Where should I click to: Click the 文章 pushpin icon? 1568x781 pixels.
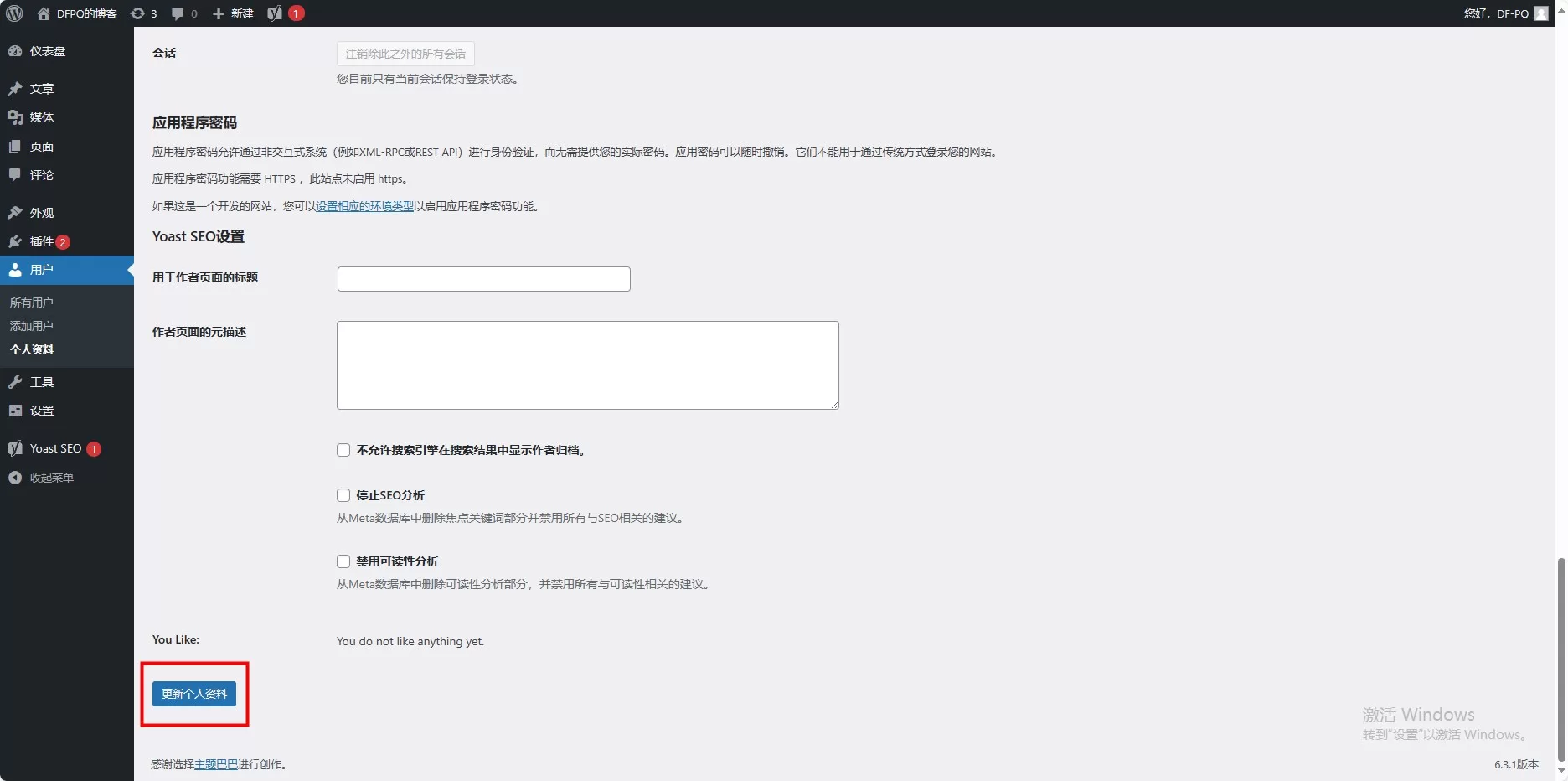click(x=15, y=89)
